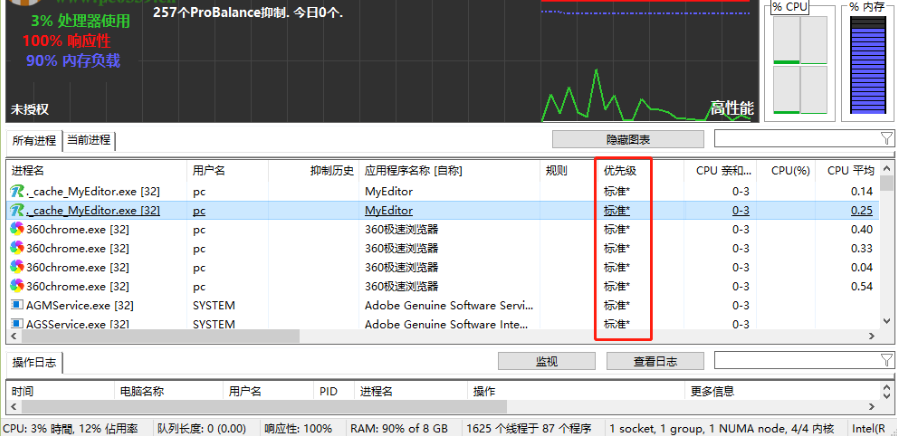The image size is (897, 436).
Task: Click the 高性能 power plan label on the graph
Action: pyautogui.click(x=732, y=107)
